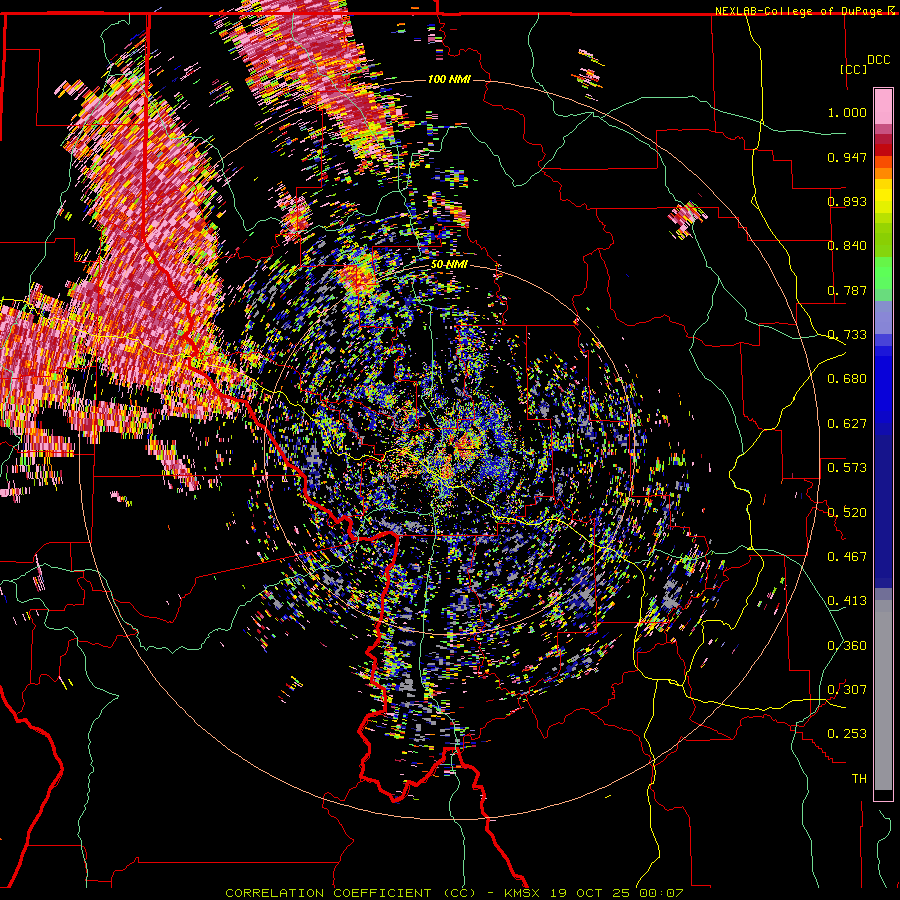The height and width of the screenshot is (900, 900).
Task: Pick the bright blue band near 0.680
Action: pos(883,383)
